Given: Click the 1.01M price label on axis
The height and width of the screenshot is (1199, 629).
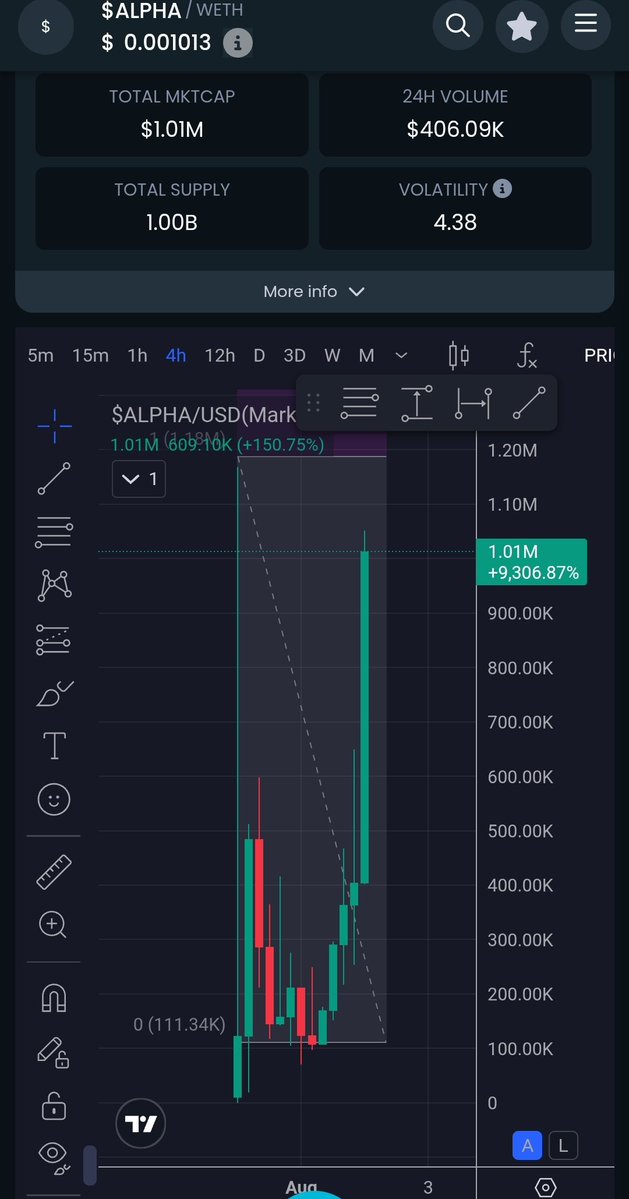Looking at the screenshot, I should click(x=532, y=562).
